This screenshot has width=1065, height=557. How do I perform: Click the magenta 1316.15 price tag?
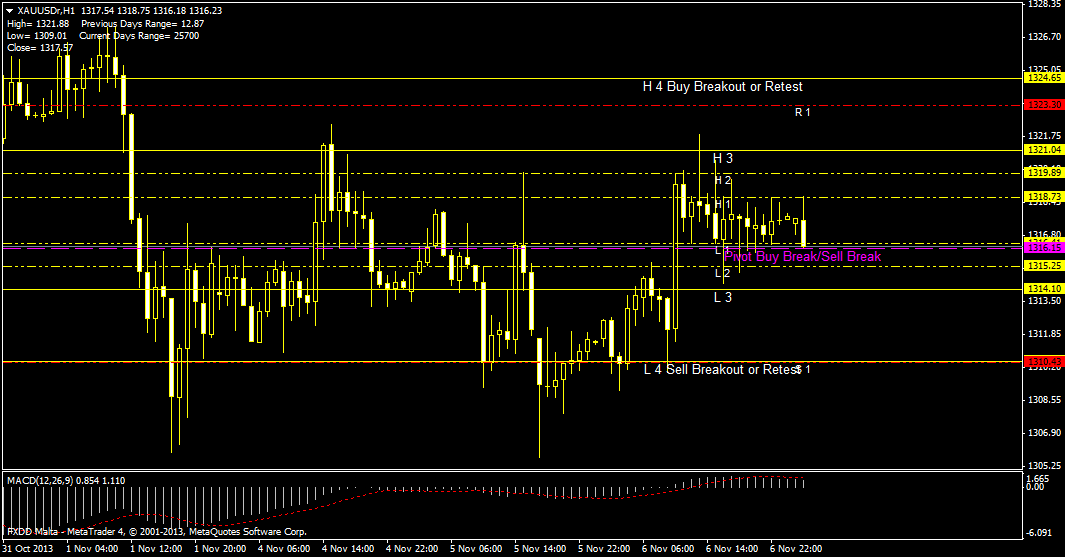coord(1043,246)
